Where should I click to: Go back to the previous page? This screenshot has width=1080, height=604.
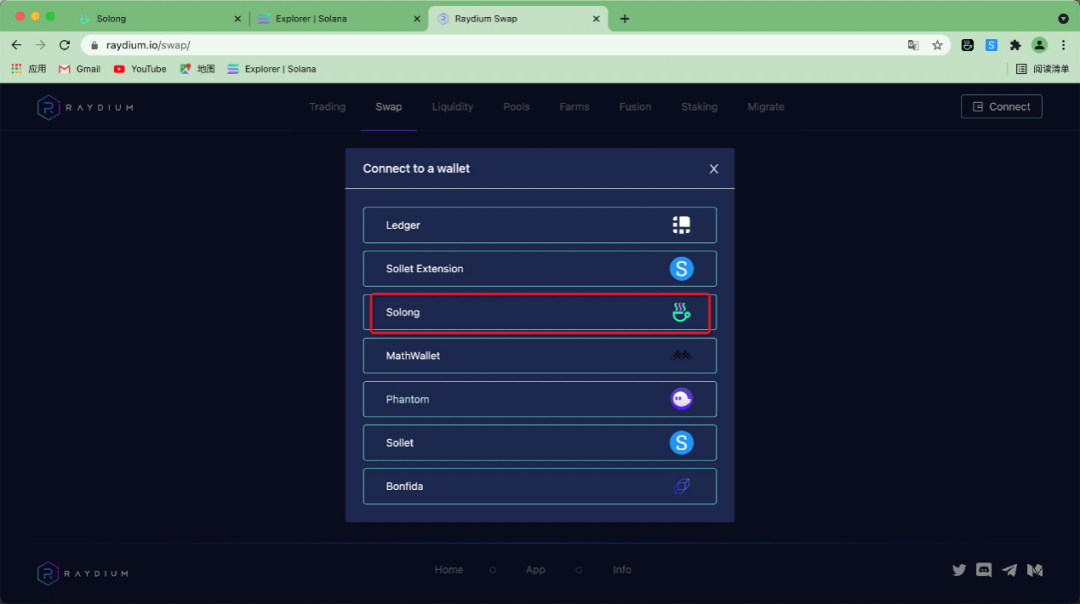pos(17,45)
